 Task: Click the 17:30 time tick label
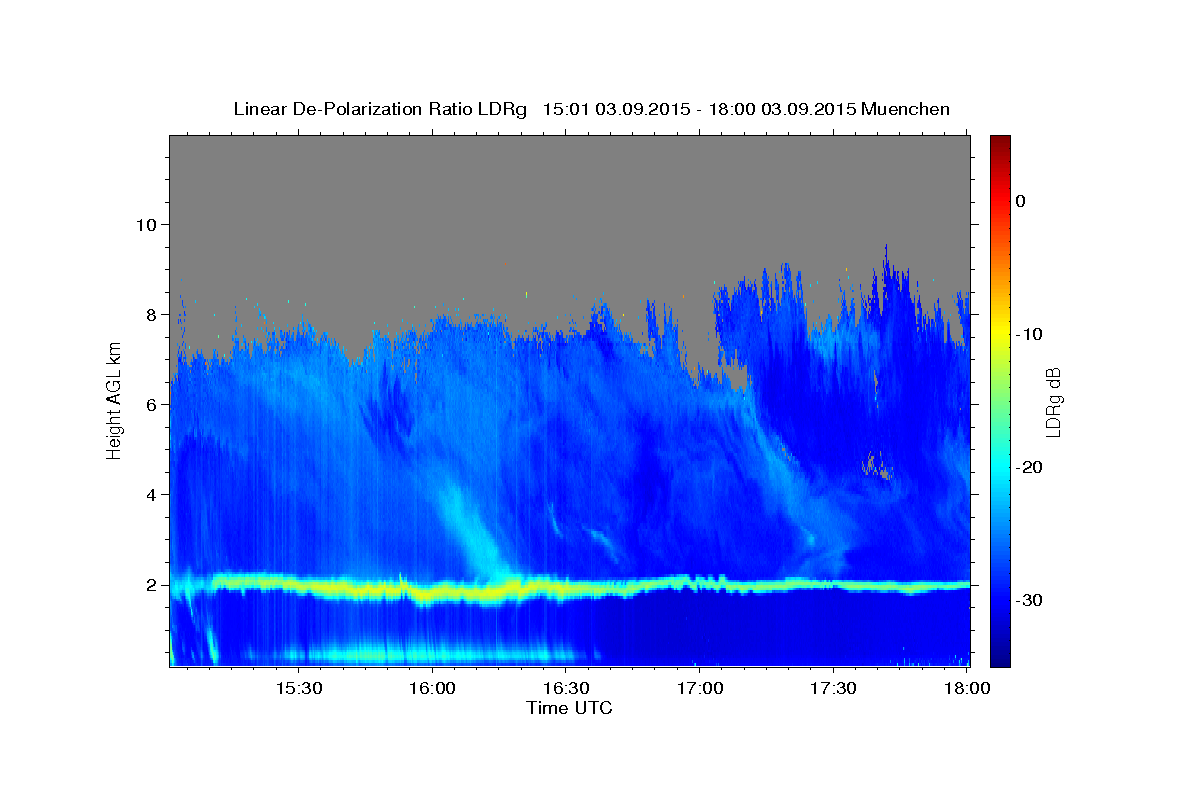click(x=833, y=689)
